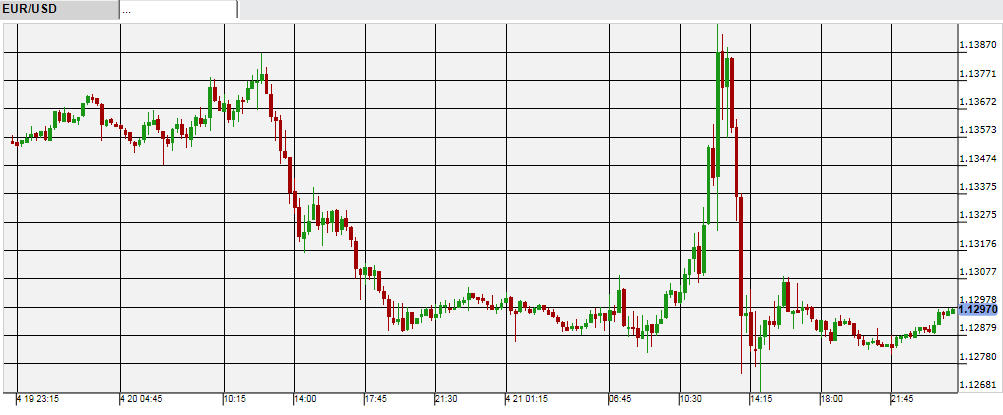
Task: Select the EUR/USD tab
Action: [58, 9]
